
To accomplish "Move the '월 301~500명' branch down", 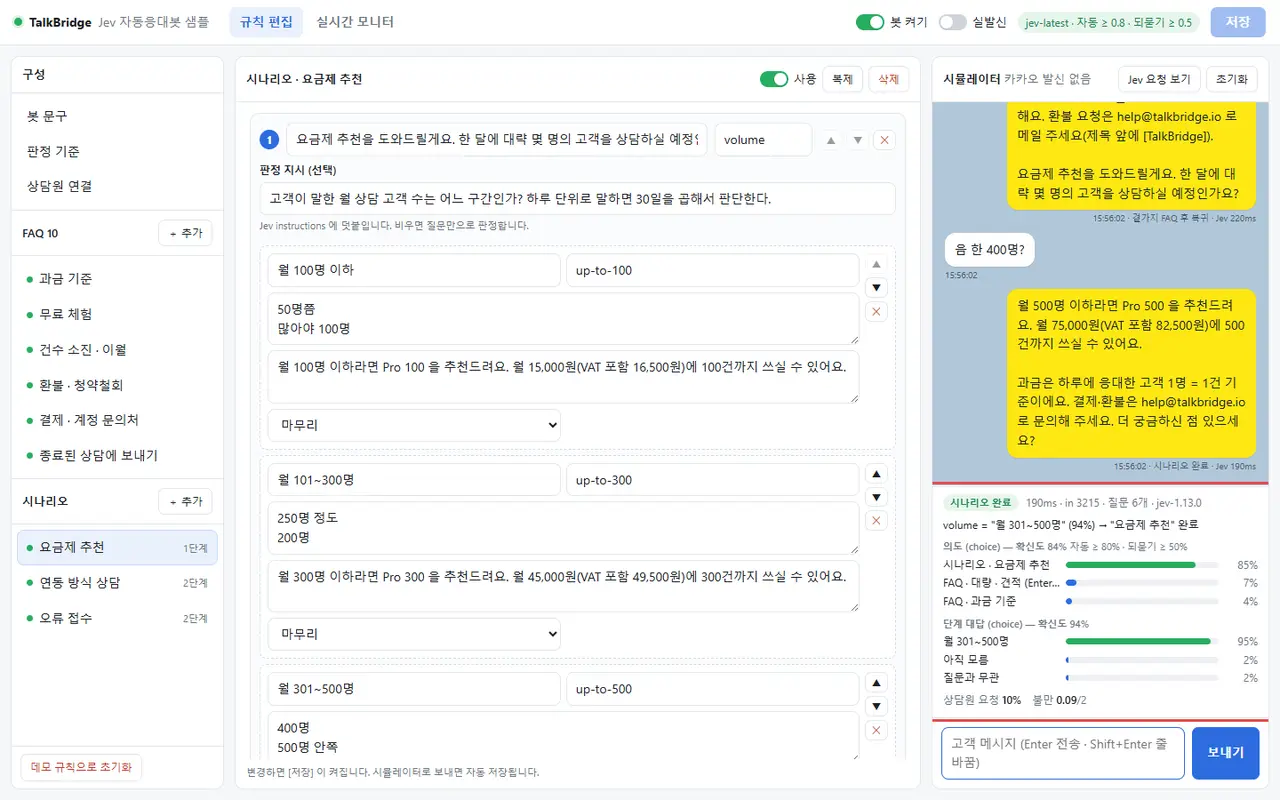I will 877,706.
